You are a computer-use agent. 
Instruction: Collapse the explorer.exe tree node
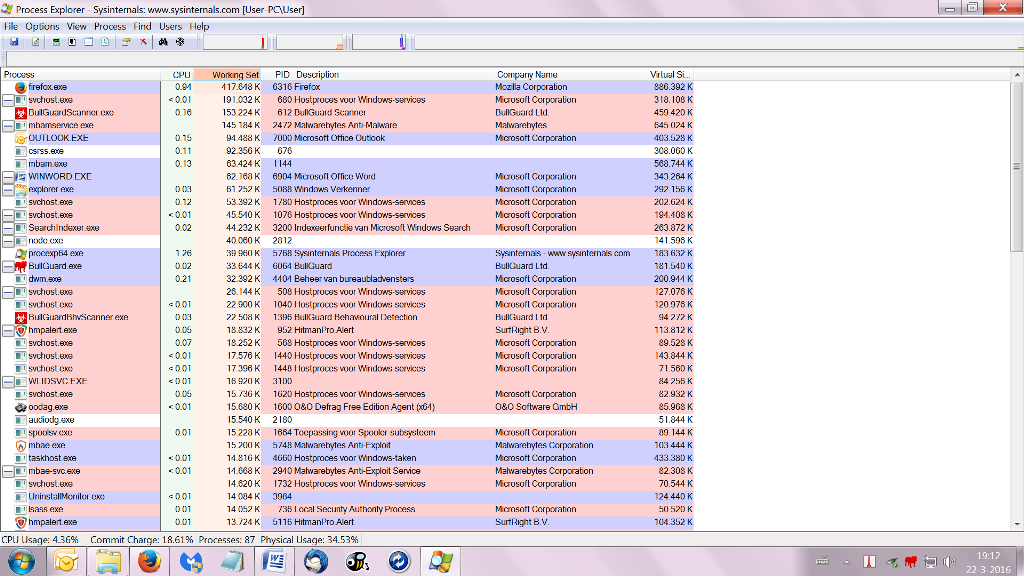(8, 189)
